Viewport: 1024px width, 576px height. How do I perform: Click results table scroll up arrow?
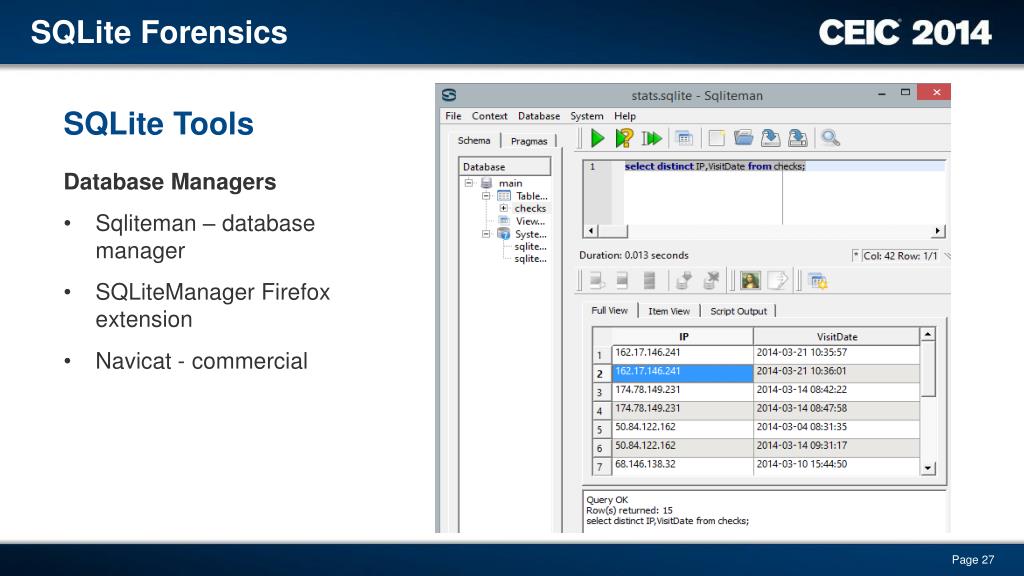coord(927,335)
